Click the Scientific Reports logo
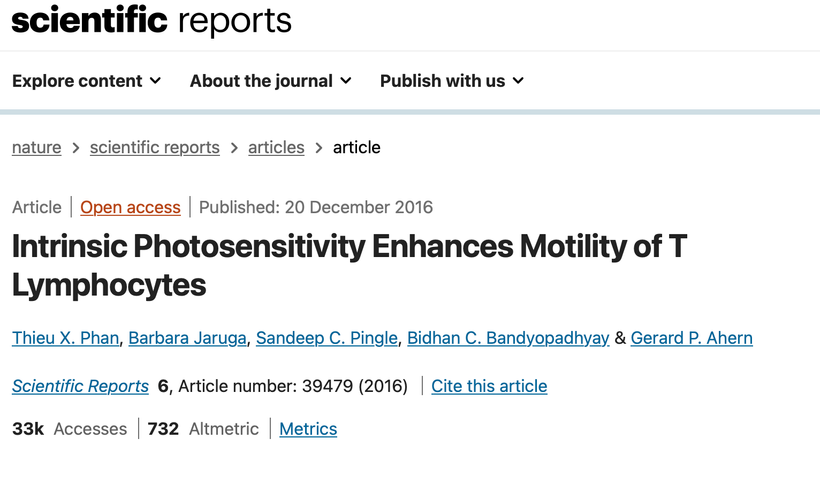The image size is (820, 482). (x=151, y=21)
